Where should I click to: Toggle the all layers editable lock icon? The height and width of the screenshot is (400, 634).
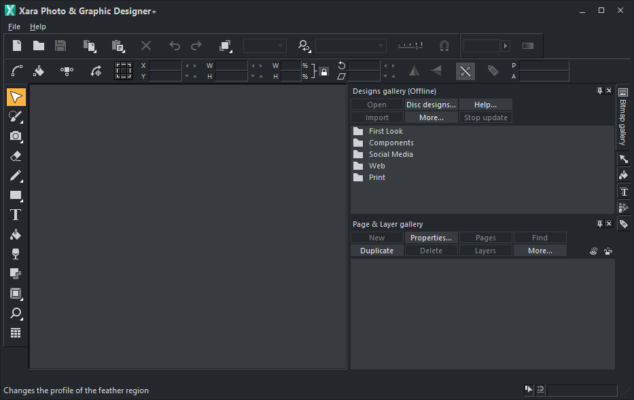pos(608,251)
